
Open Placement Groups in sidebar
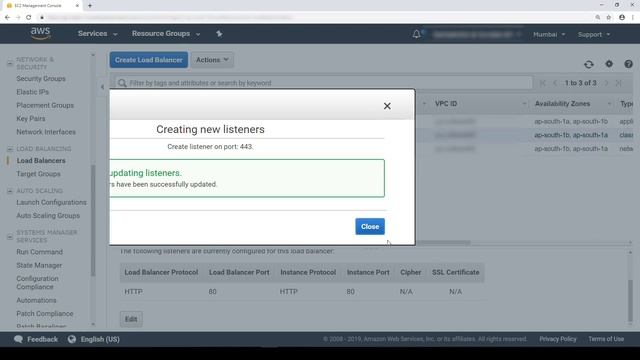click(45, 105)
